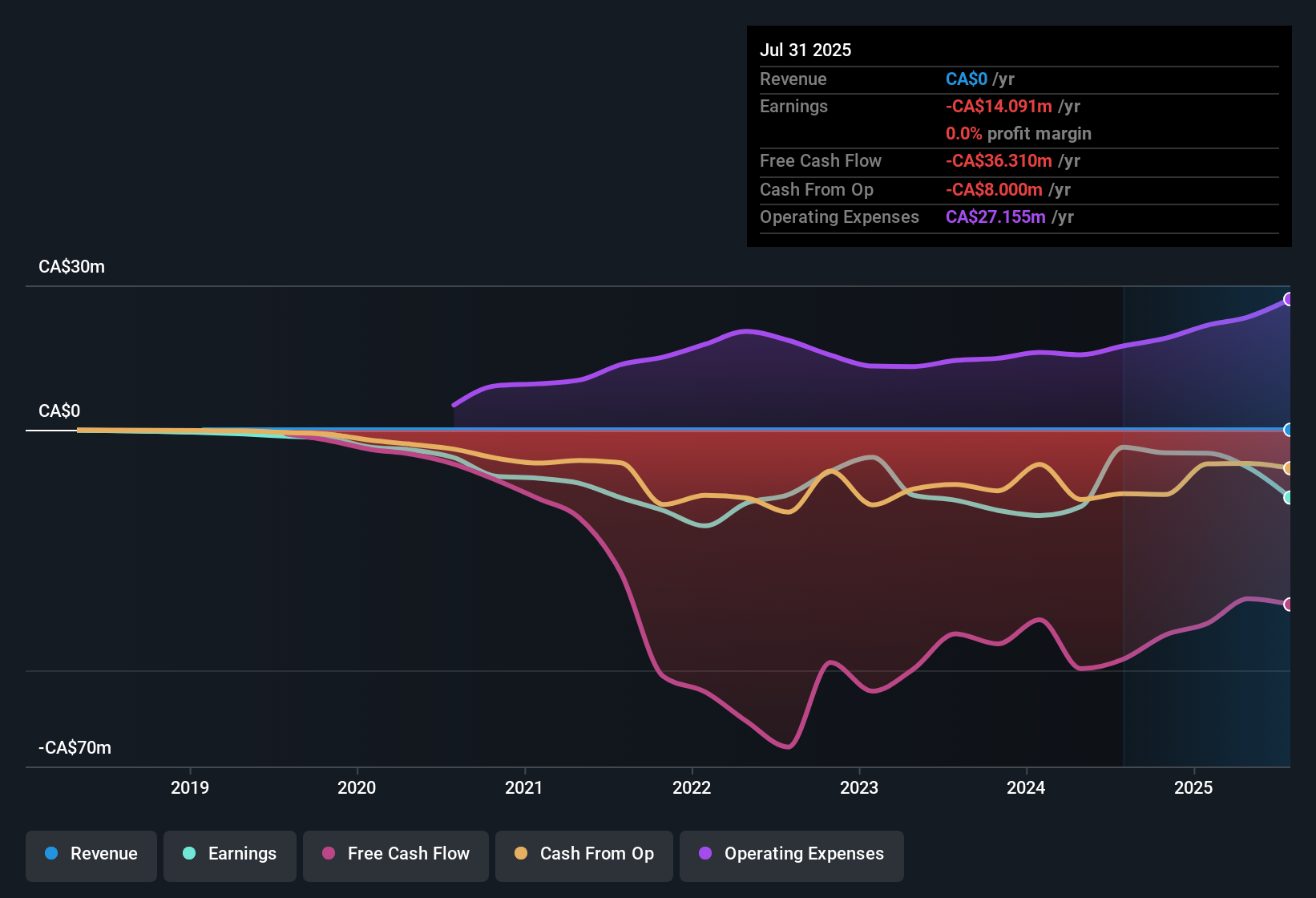Click the blue Revenue legend dot

(x=51, y=853)
